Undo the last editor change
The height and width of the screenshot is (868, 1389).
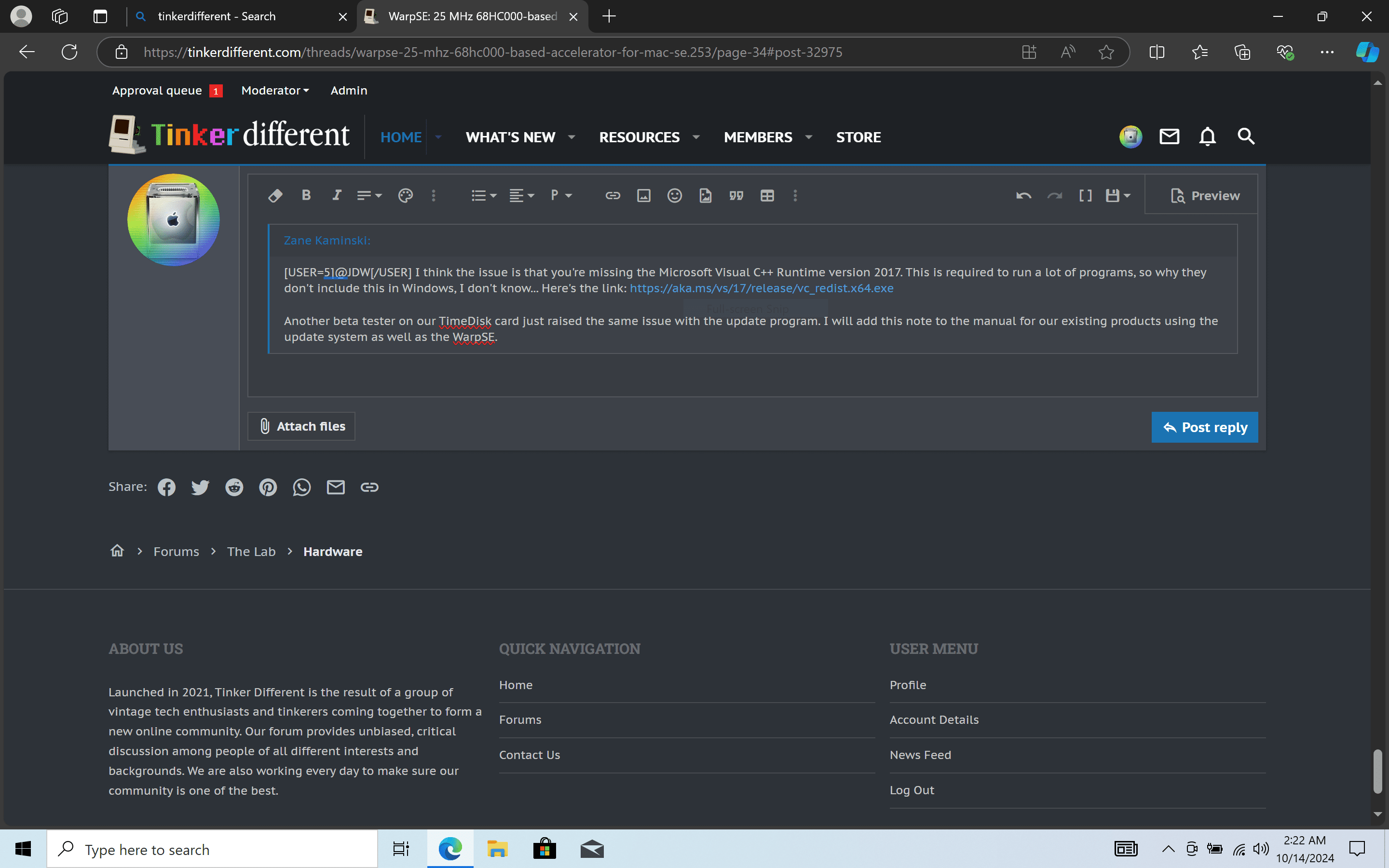tap(1023, 196)
